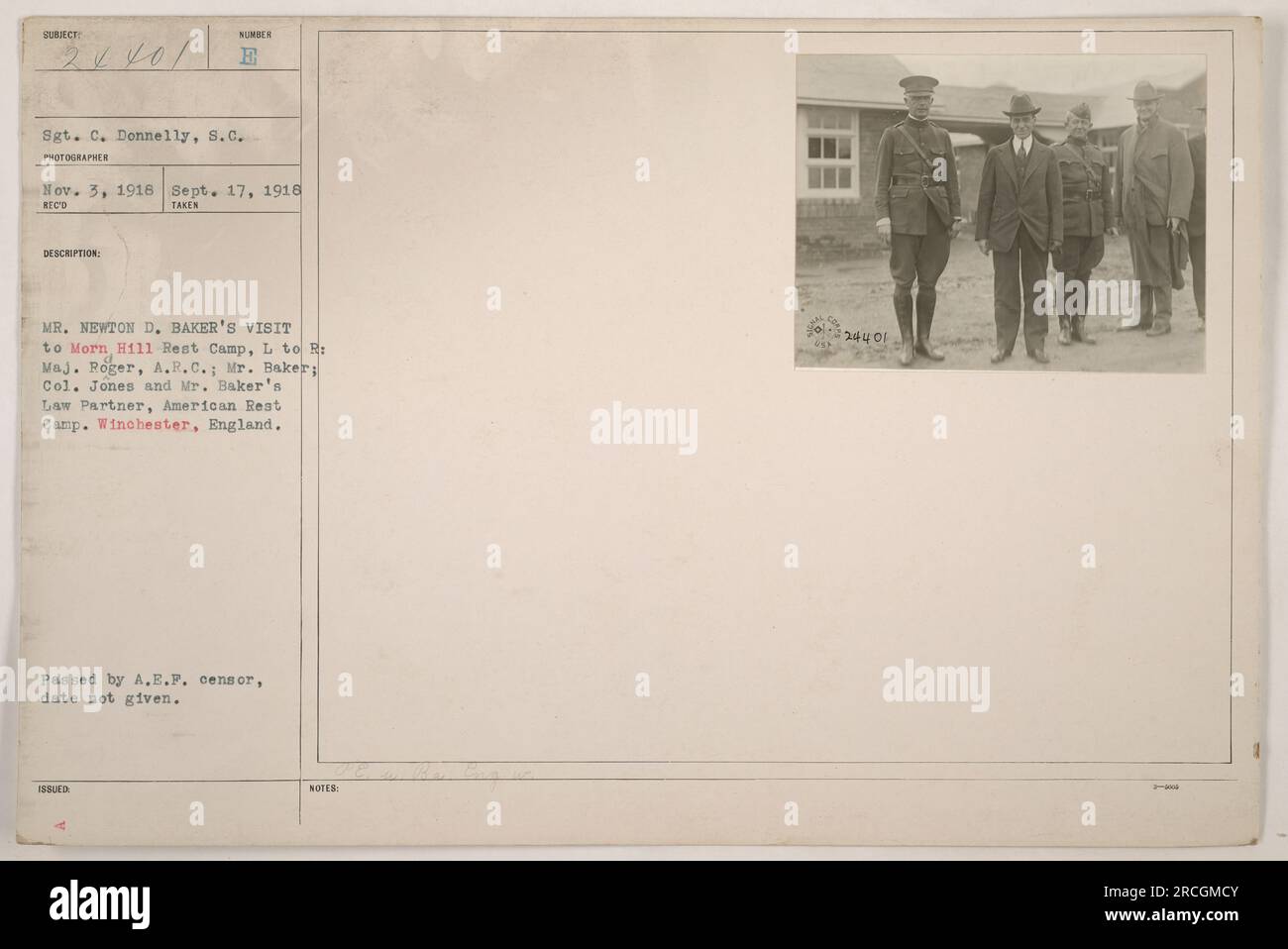This screenshot has height=949, width=1288.
Task: Click the line MR. NEWTON D. BAKER'S VISIT
Action: pos(166,328)
